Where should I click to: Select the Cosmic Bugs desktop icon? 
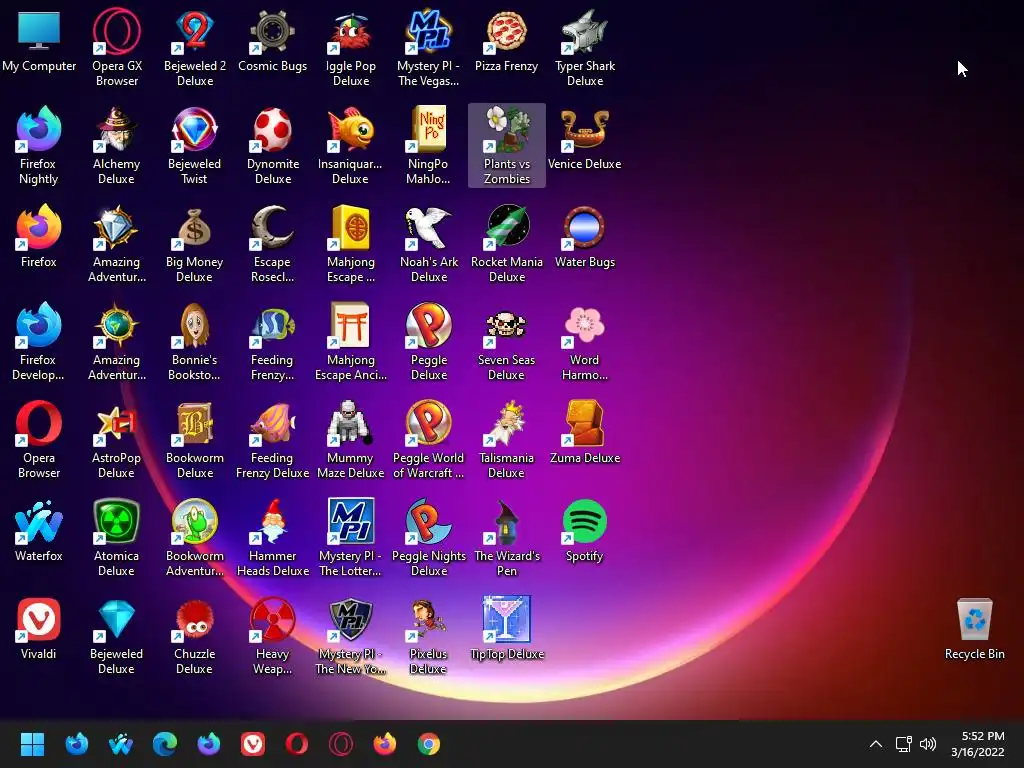point(272,40)
